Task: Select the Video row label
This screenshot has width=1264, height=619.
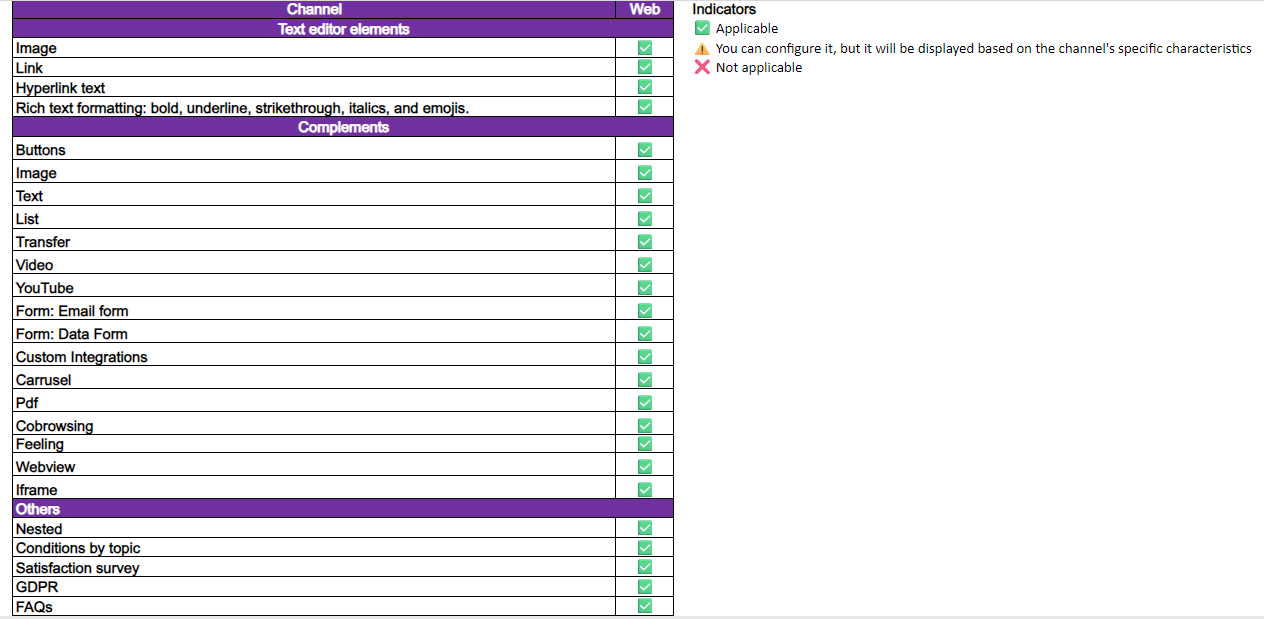Action: point(34,265)
